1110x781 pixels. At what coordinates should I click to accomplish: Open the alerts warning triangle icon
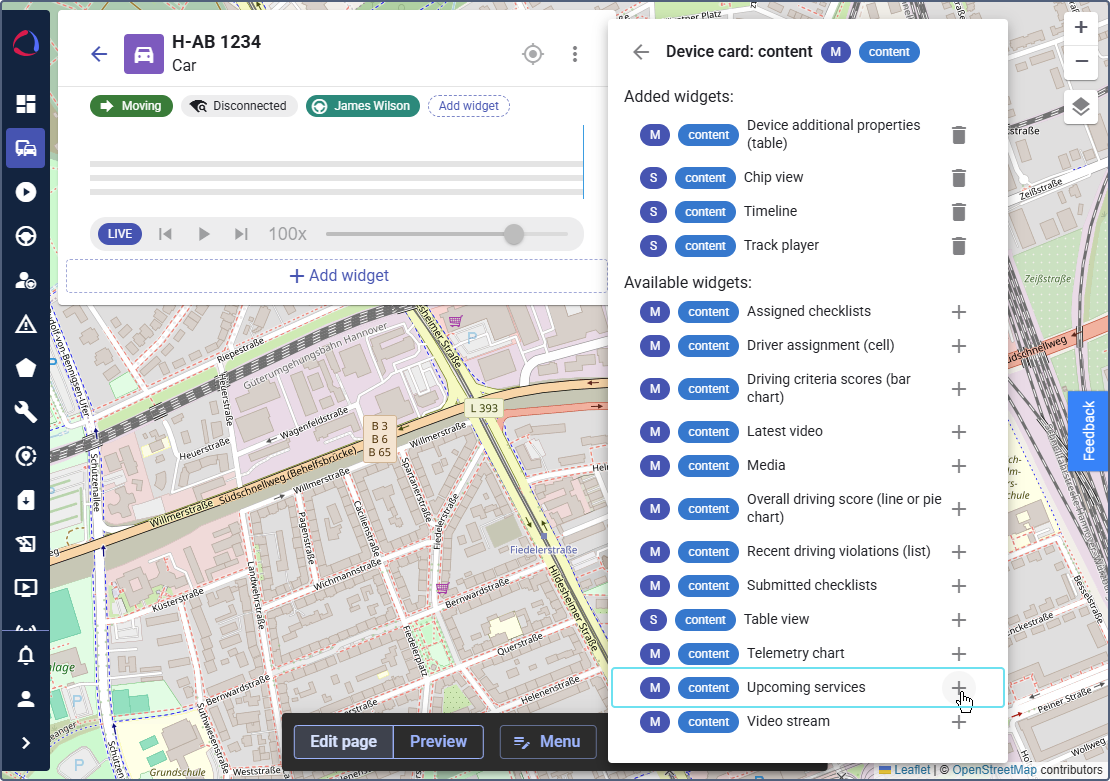25,324
